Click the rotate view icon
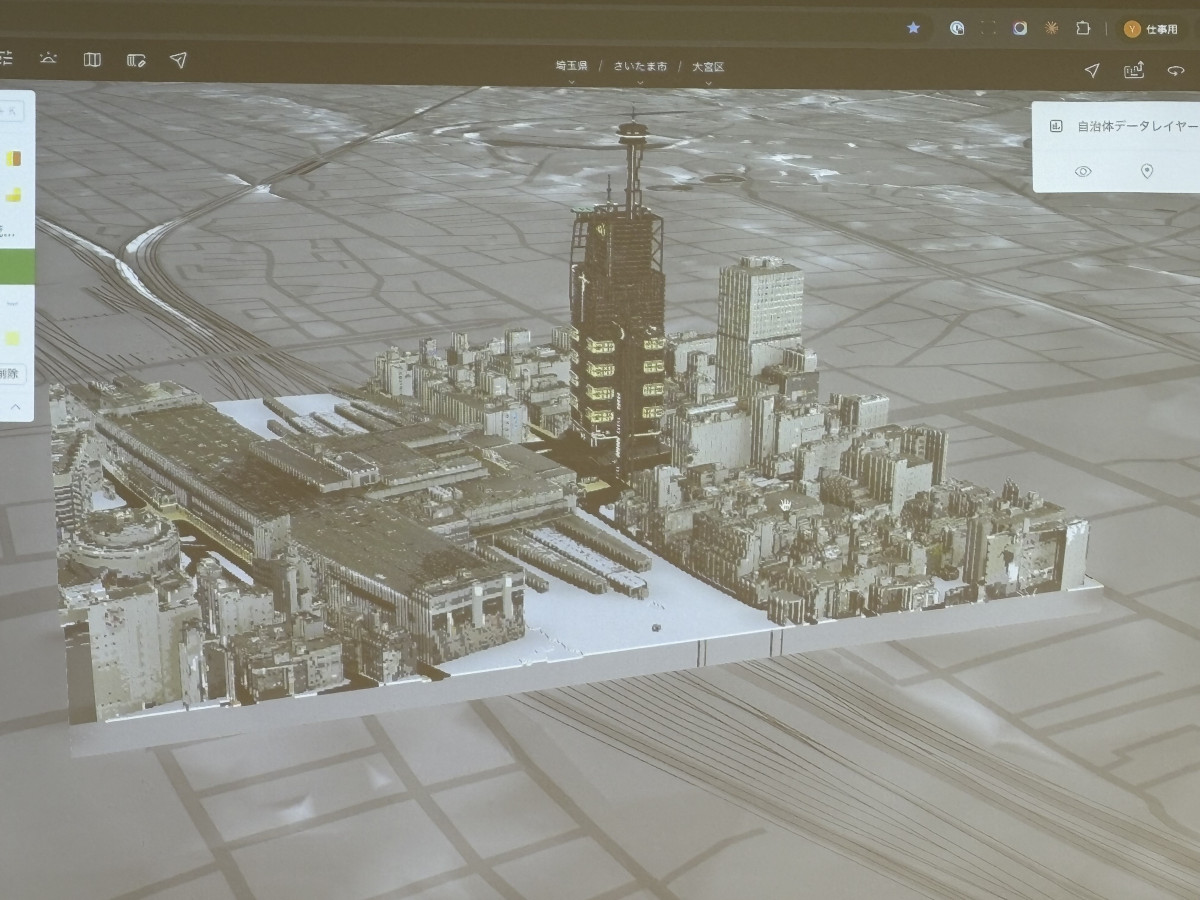The height and width of the screenshot is (900, 1200). pyautogui.click(x=1176, y=70)
